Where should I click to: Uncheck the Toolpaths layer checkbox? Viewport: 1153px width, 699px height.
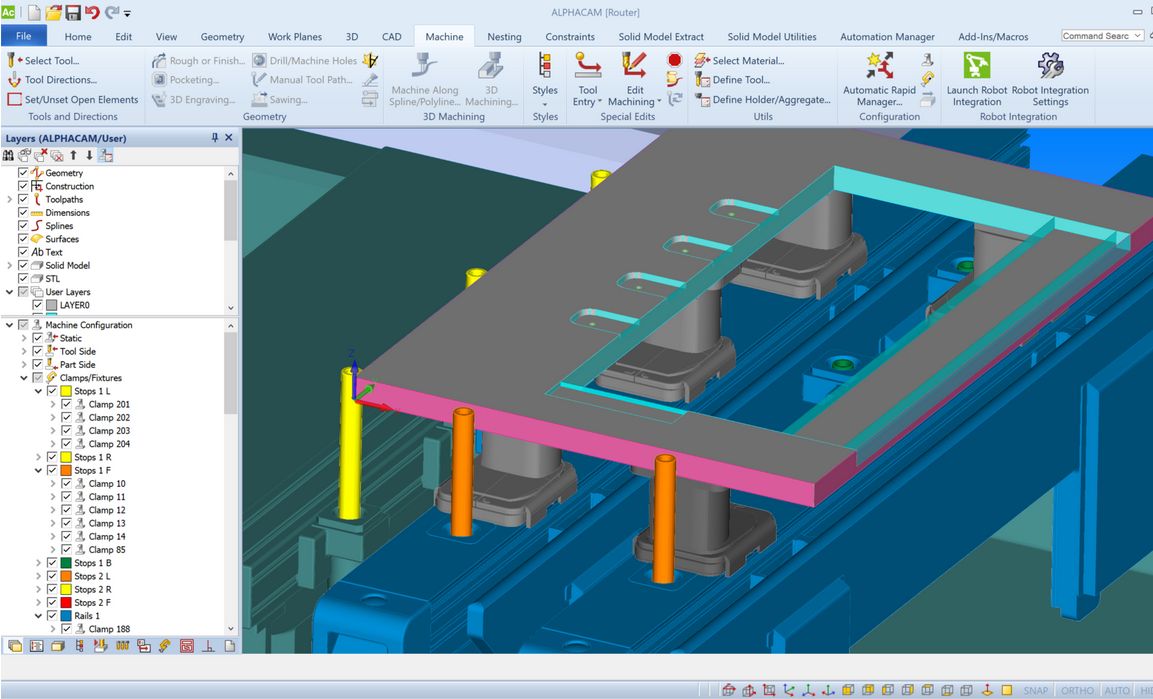tap(24, 200)
